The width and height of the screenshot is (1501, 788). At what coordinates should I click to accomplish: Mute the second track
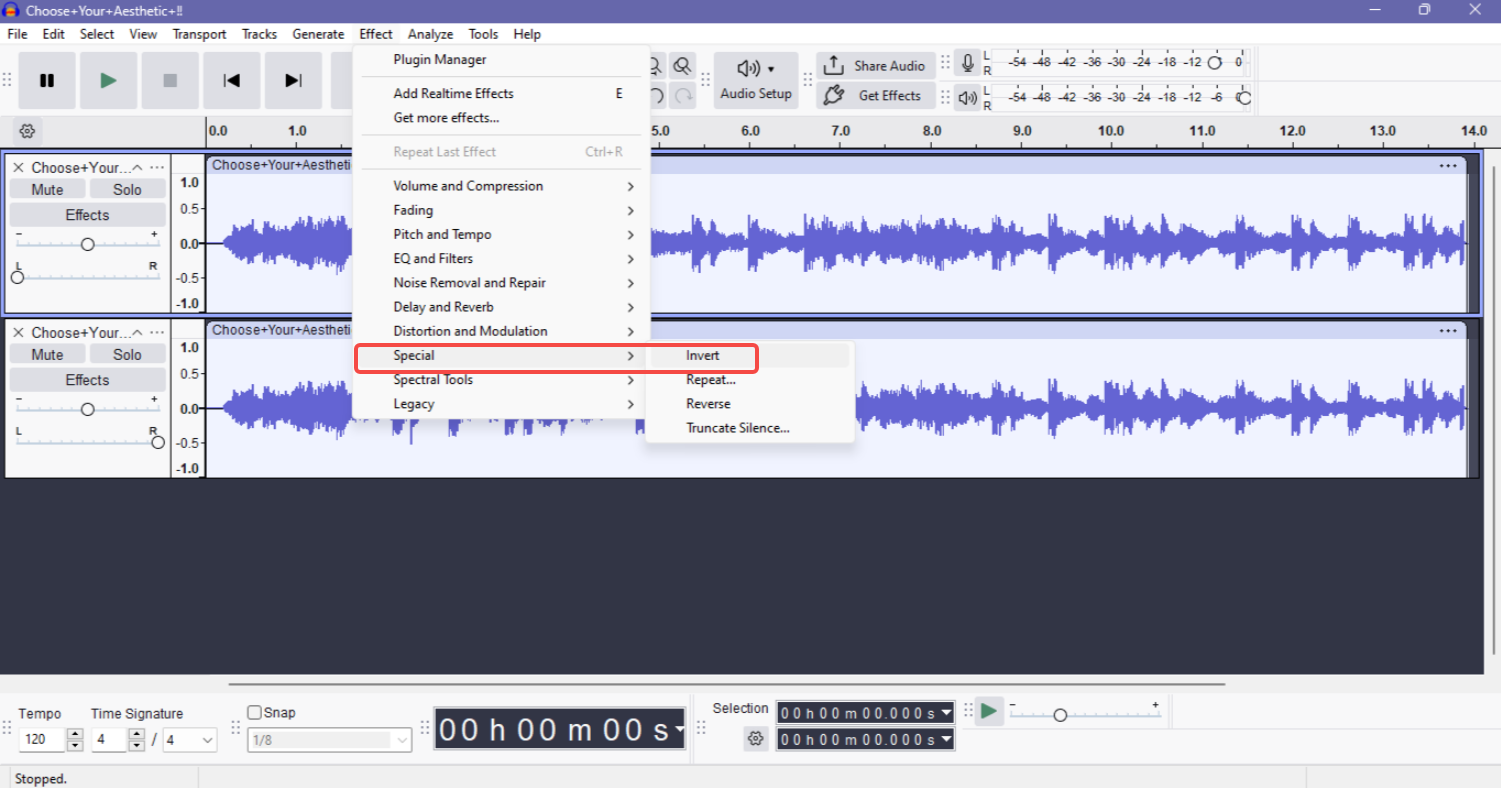click(x=47, y=355)
